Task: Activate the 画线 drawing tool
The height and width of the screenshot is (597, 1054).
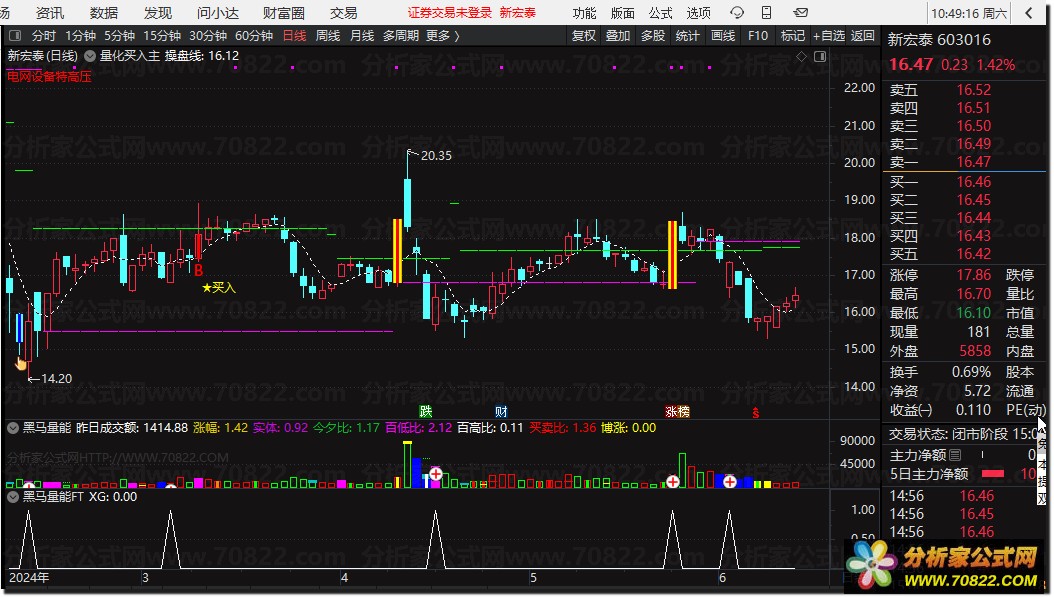Action: 723,36
